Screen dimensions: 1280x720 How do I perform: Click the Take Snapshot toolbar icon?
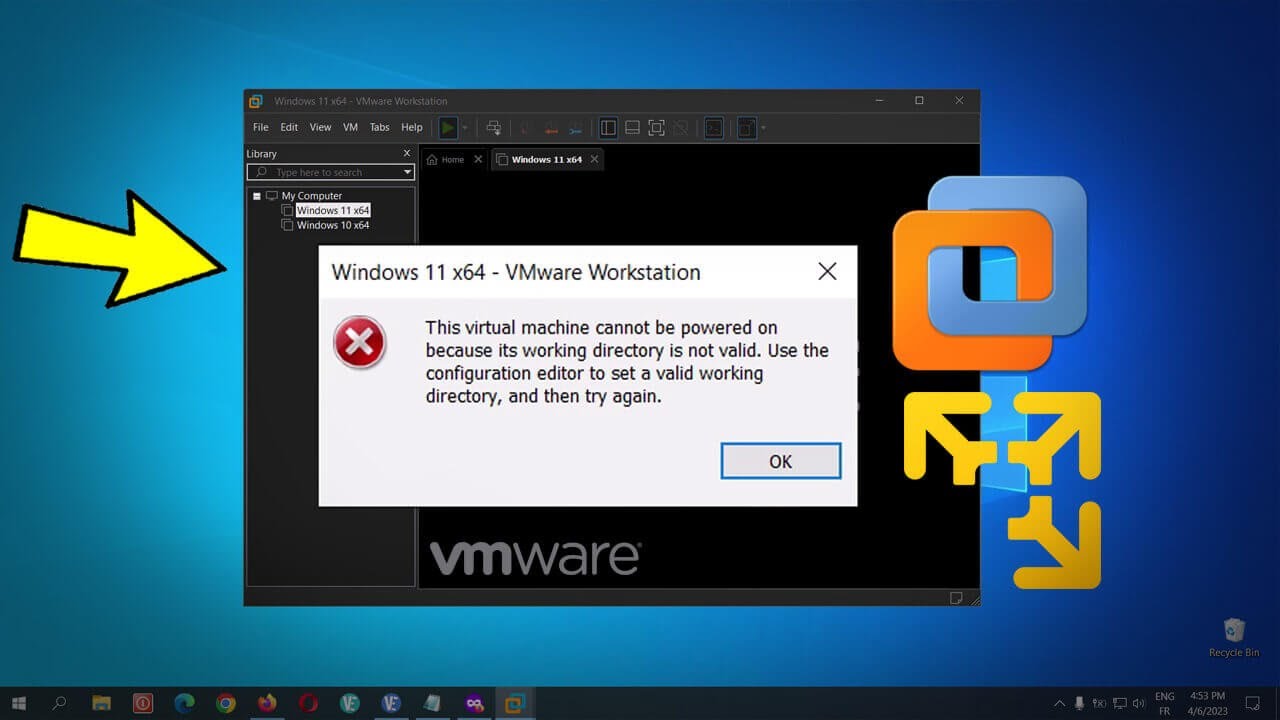tap(527, 128)
